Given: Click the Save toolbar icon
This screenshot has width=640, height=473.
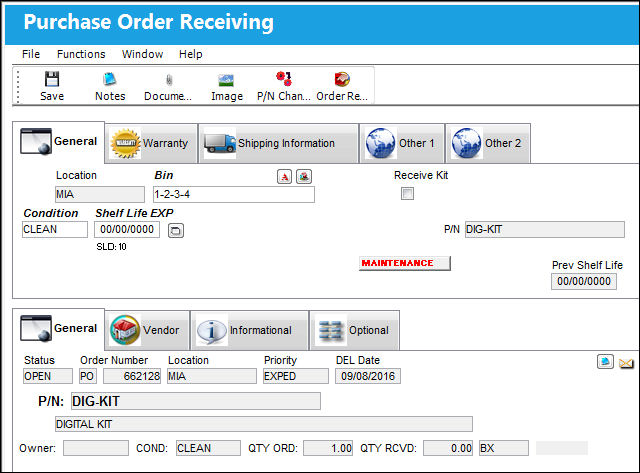Looking at the screenshot, I should pos(52,86).
